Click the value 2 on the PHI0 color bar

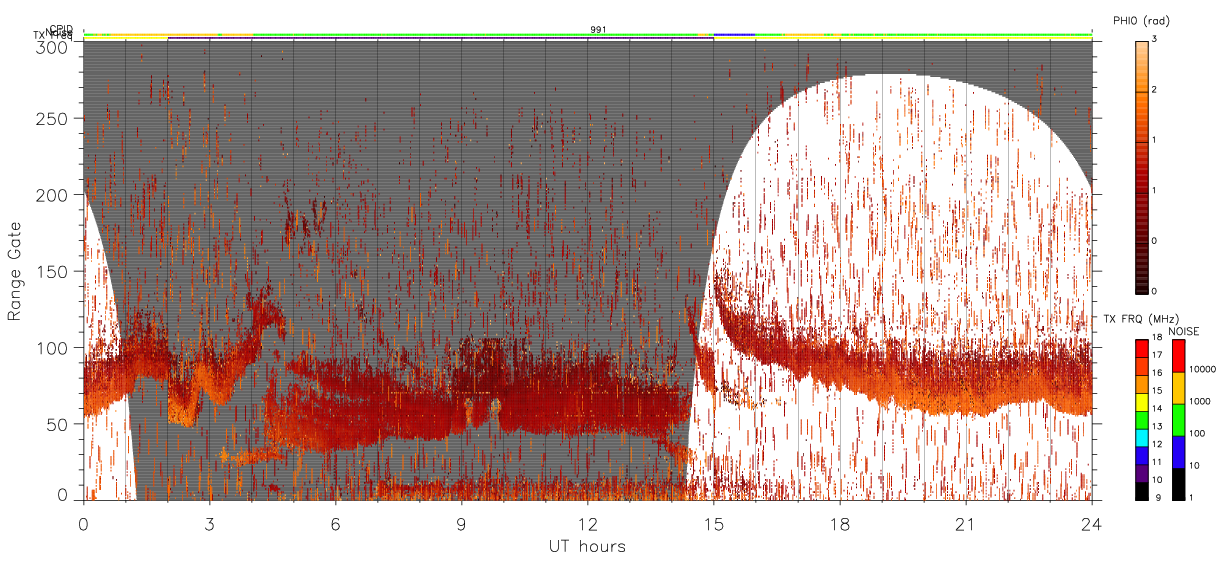pos(1153,90)
